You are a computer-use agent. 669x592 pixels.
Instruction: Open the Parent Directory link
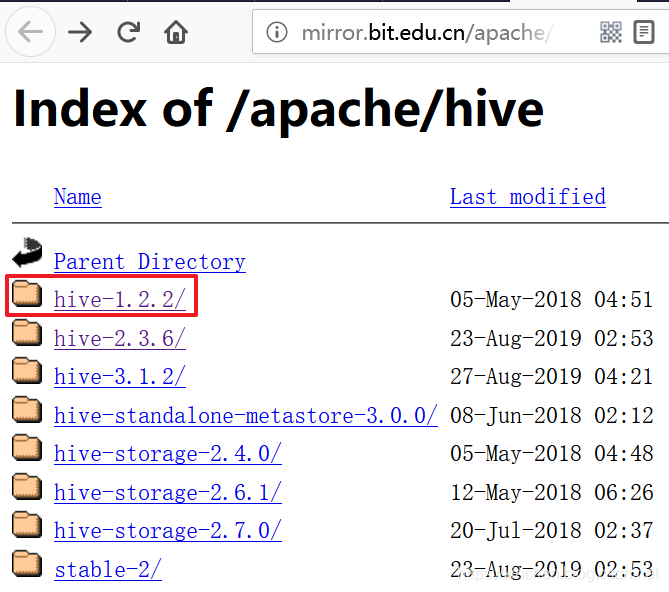pos(150,261)
